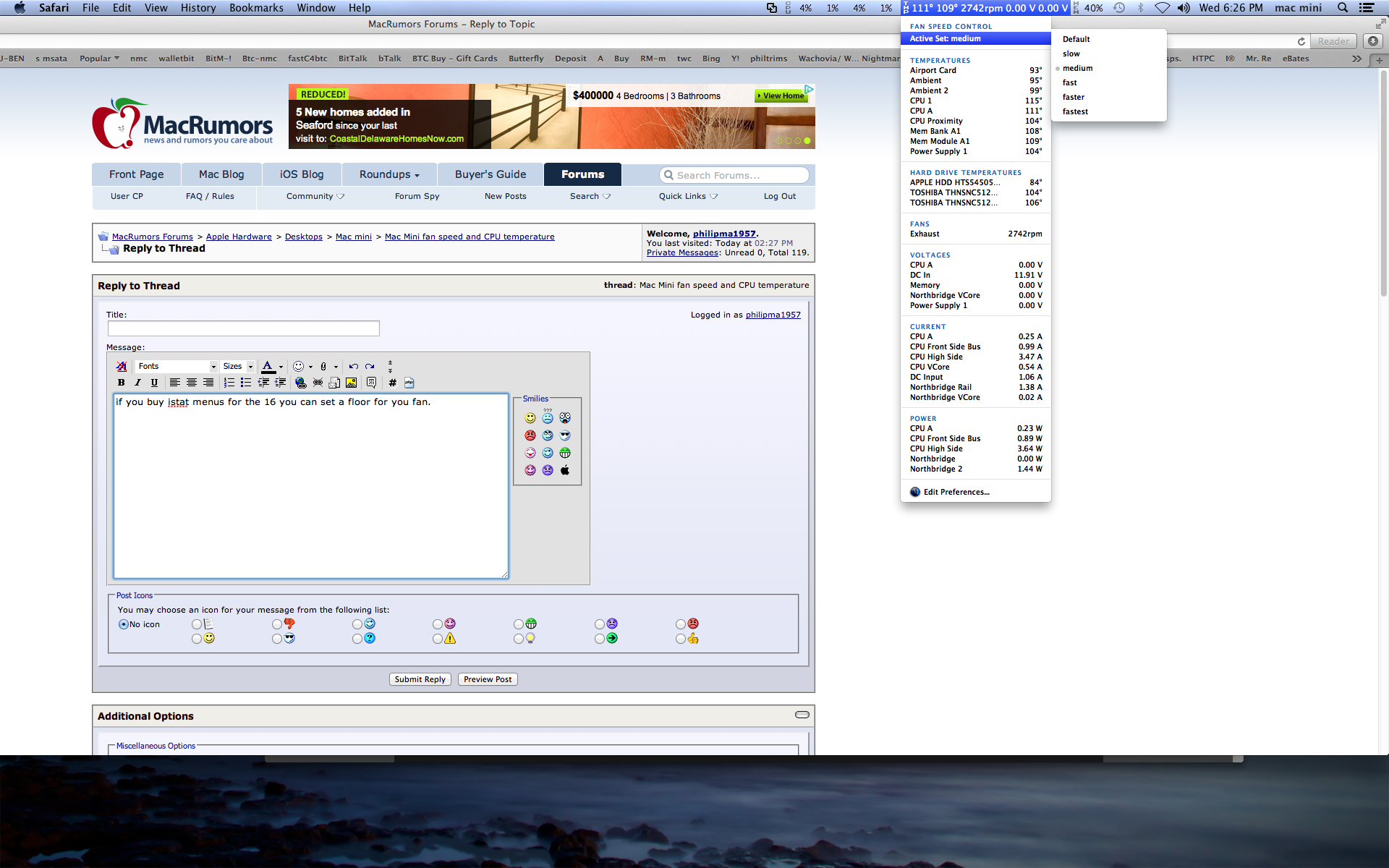The height and width of the screenshot is (868, 1389).
Task: Toggle bold formatting in the editor
Action: [121, 383]
